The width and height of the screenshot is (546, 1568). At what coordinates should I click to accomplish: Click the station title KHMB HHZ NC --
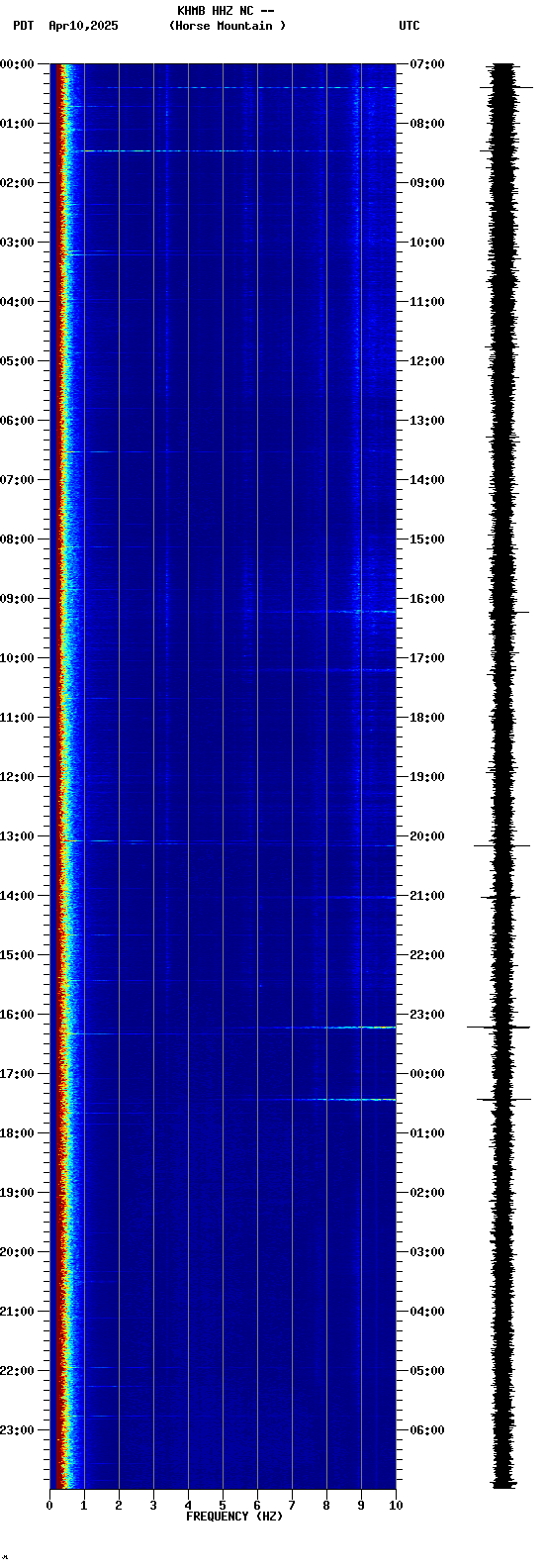pos(226,11)
